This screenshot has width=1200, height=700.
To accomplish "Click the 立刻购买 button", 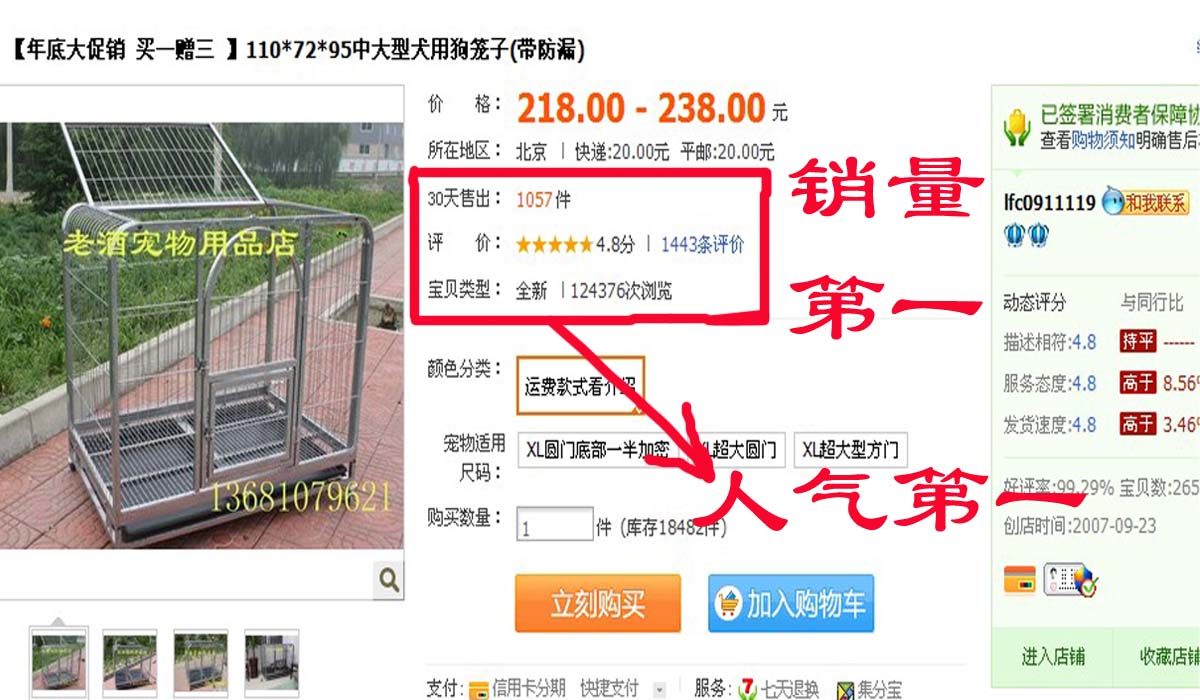I will pyautogui.click(x=598, y=603).
